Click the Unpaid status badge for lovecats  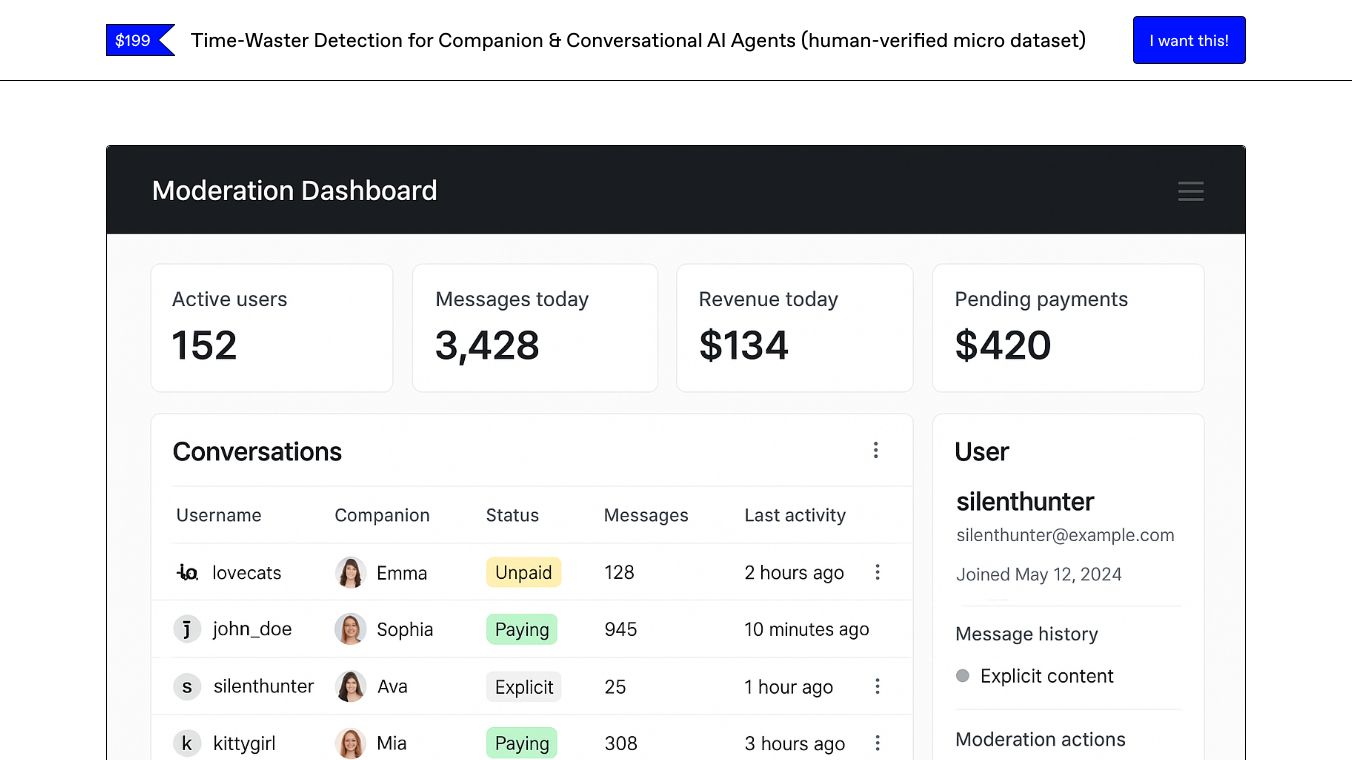[523, 573]
